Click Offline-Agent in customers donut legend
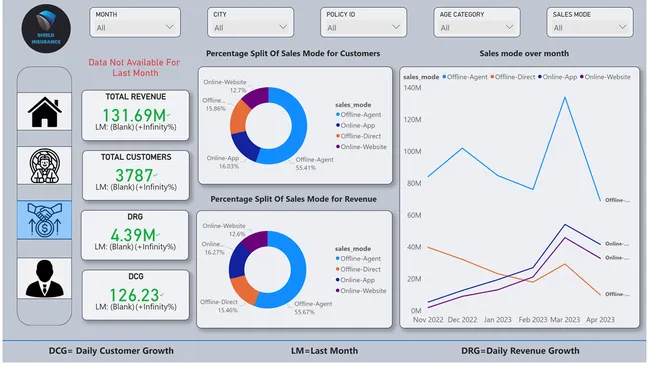 pyautogui.click(x=359, y=115)
